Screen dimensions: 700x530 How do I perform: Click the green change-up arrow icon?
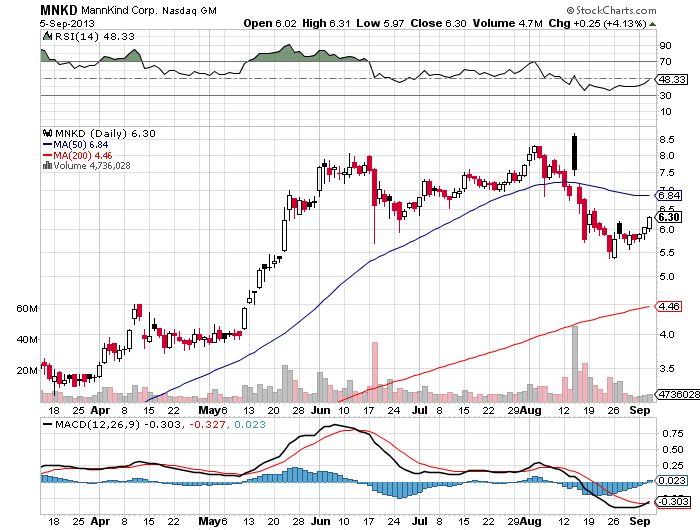[652, 24]
